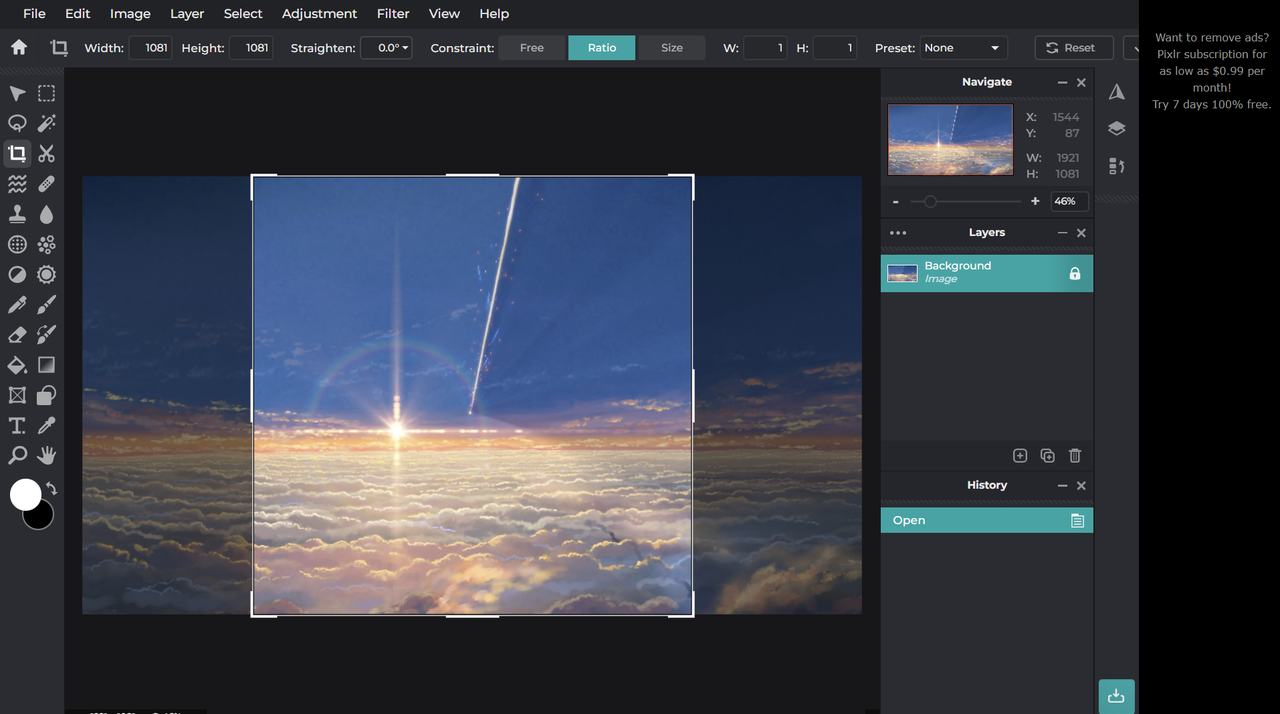The image size is (1280, 714).
Task: Expand the Layers panel three-dot options
Action: (x=898, y=233)
